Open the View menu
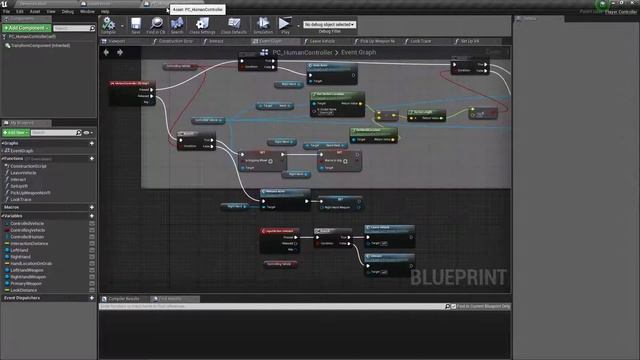640x360 pixels. tap(51, 11)
